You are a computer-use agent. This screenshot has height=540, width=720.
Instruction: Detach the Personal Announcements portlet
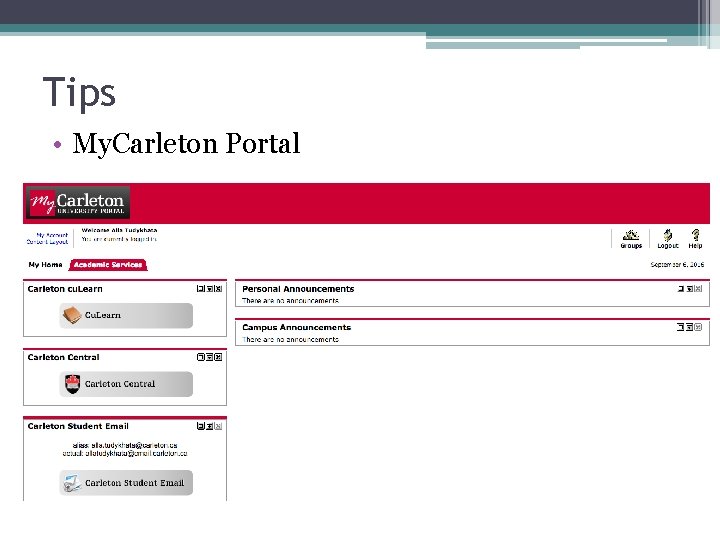coord(681,289)
